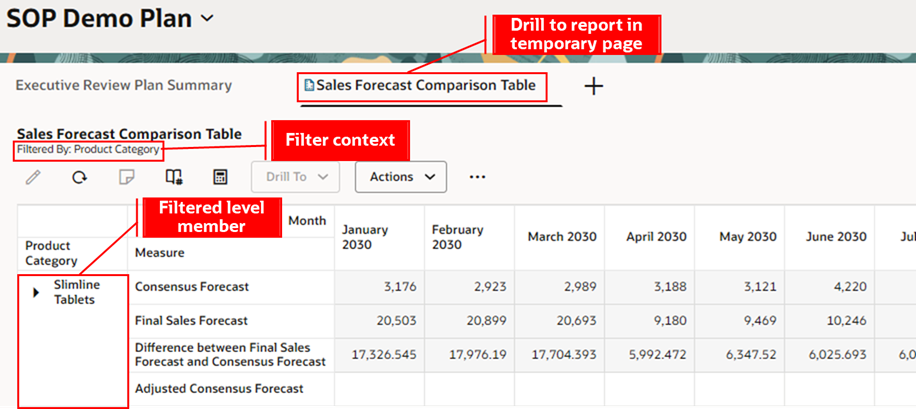Viewport: 916px width, 409px height.
Task: Click empty Adjusted Consensus Forecast January cell
Action: tap(380, 389)
